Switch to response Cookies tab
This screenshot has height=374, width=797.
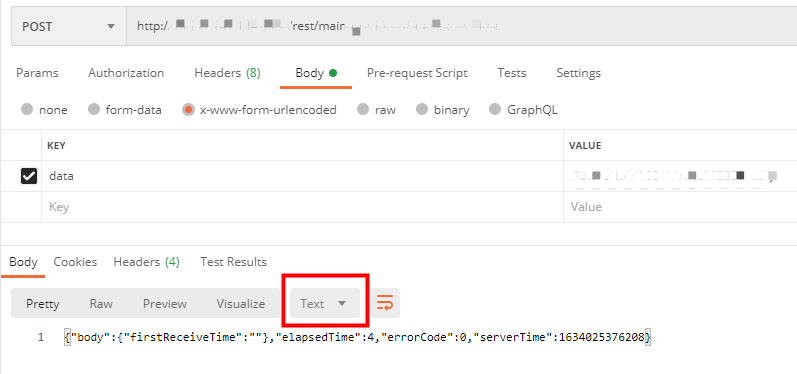coord(75,262)
